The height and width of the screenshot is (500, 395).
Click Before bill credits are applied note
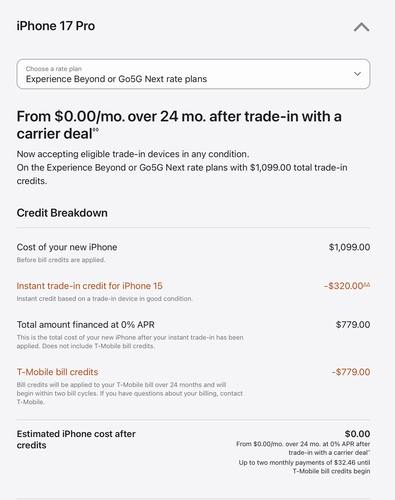(x=61, y=260)
